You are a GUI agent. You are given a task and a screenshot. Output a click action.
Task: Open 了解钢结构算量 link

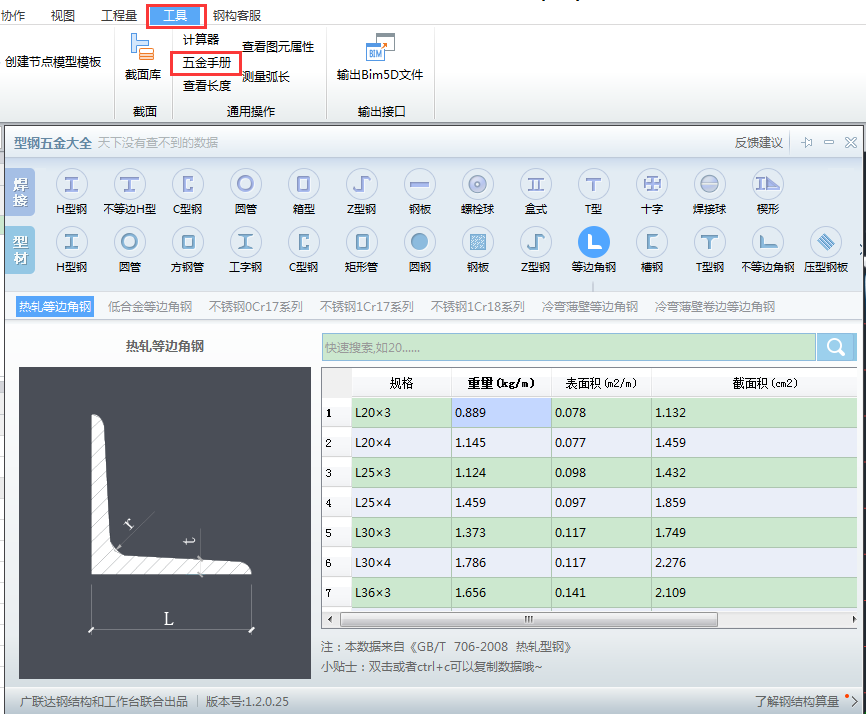point(797,701)
